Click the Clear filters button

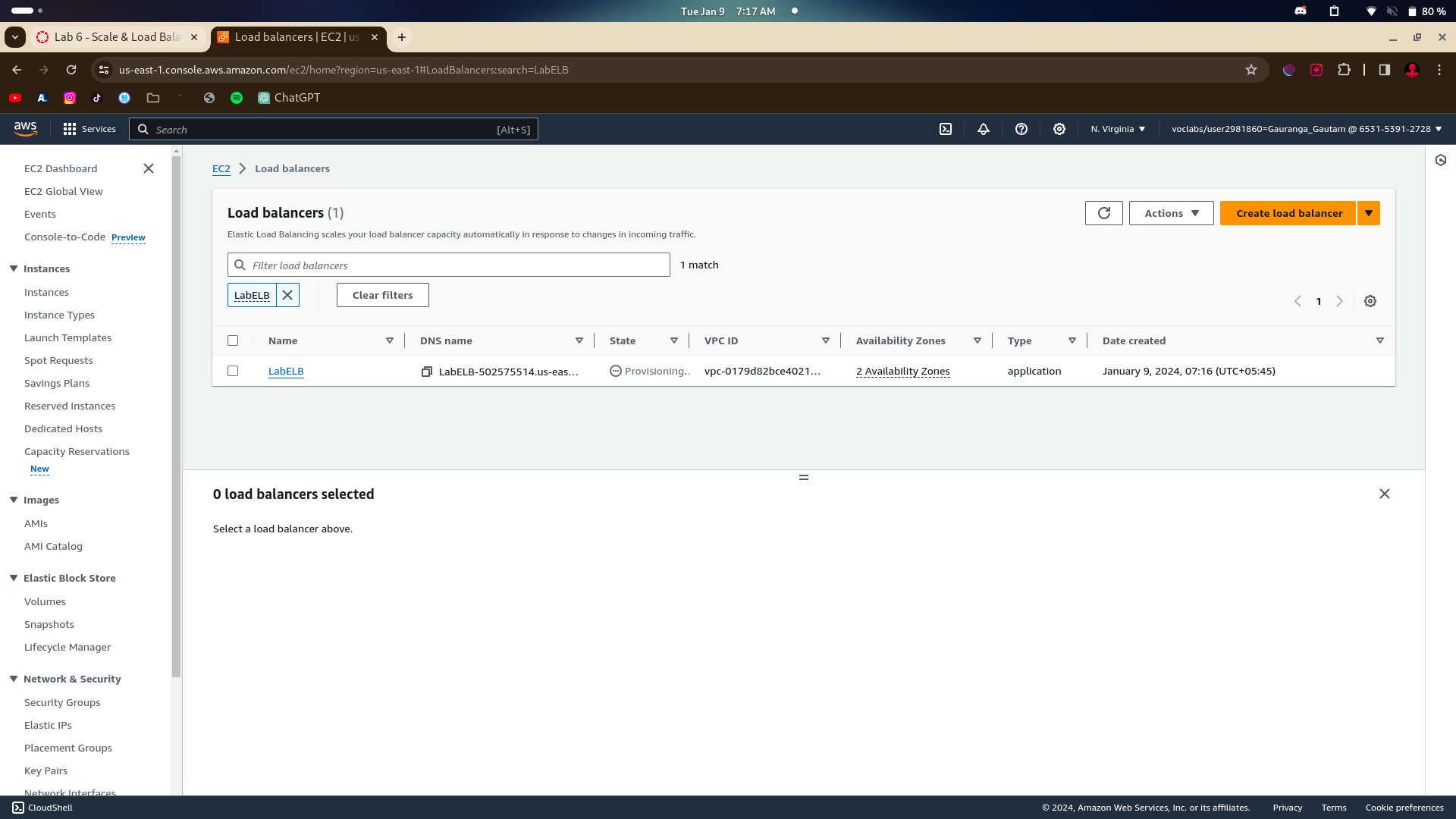pos(382,295)
